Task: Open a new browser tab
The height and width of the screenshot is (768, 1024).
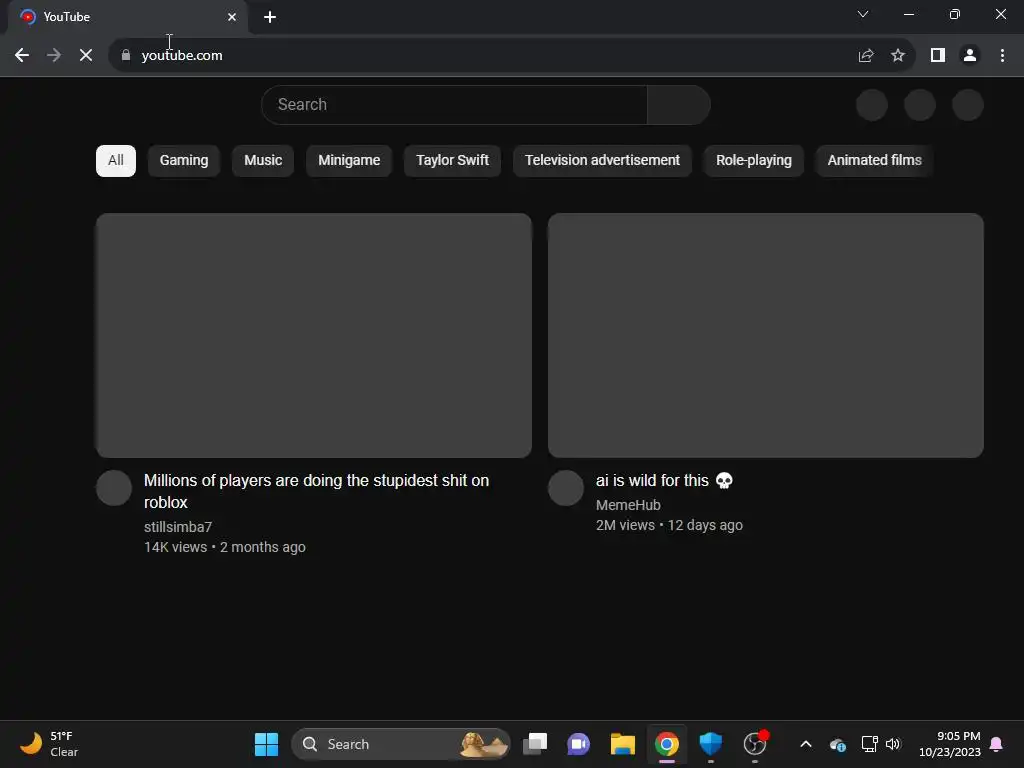Action: coord(270,17)
